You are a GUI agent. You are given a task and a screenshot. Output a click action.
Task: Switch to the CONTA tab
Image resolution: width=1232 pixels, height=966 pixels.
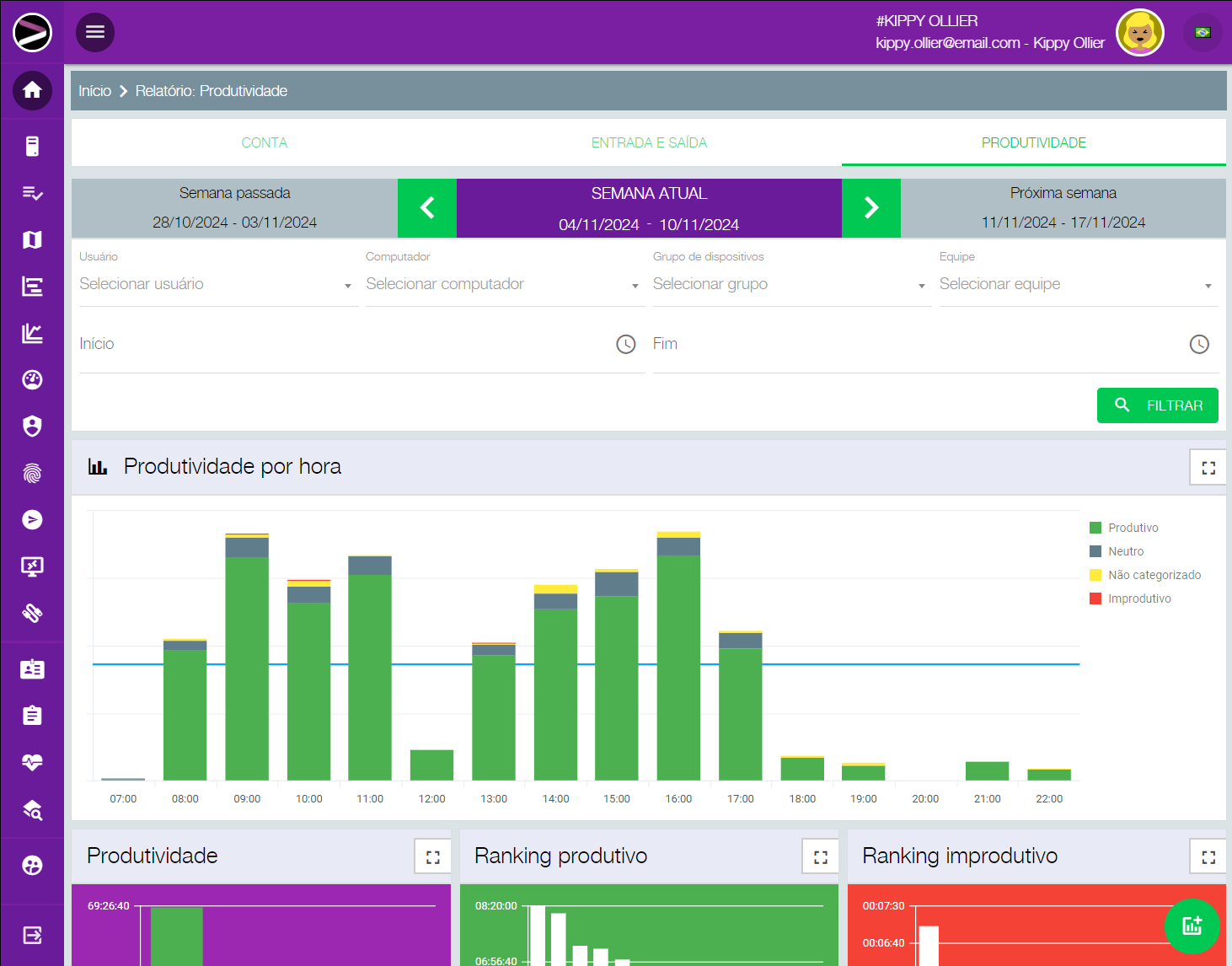264,142
